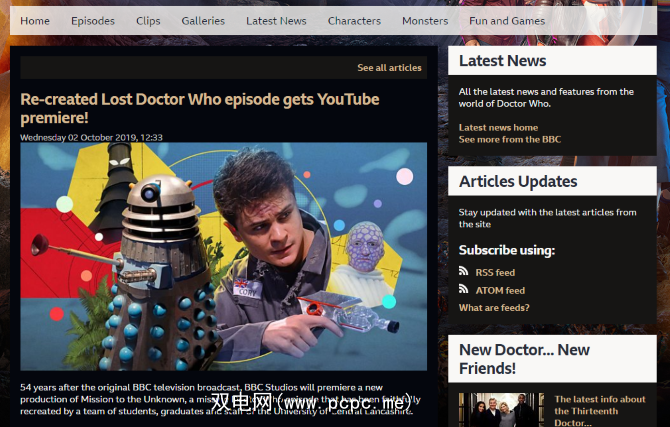Click the Stay updated with the latest articles text
The image size is (670, 427).
pos(547,218)
